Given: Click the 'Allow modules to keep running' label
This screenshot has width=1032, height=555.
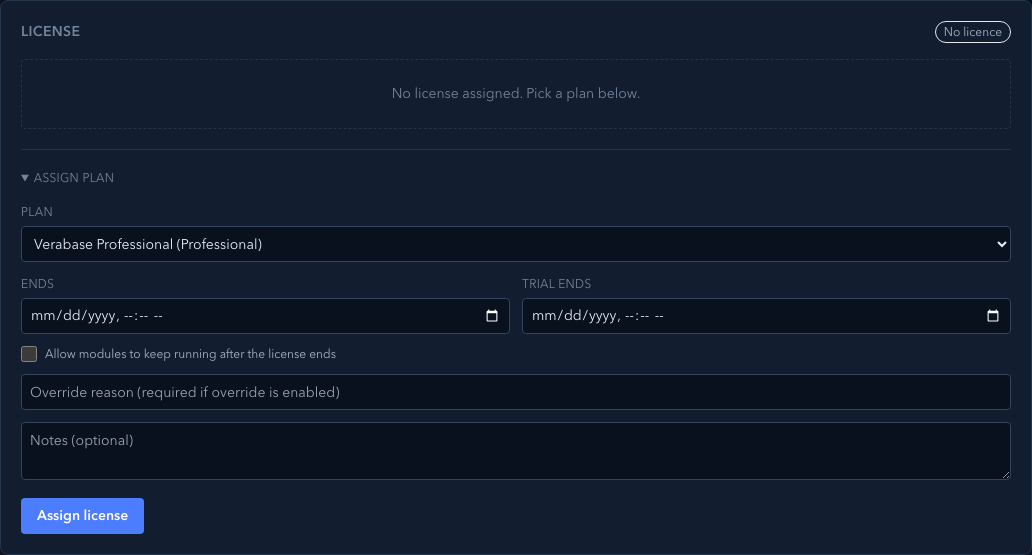Looking at the screenshot, I should 190,354.
